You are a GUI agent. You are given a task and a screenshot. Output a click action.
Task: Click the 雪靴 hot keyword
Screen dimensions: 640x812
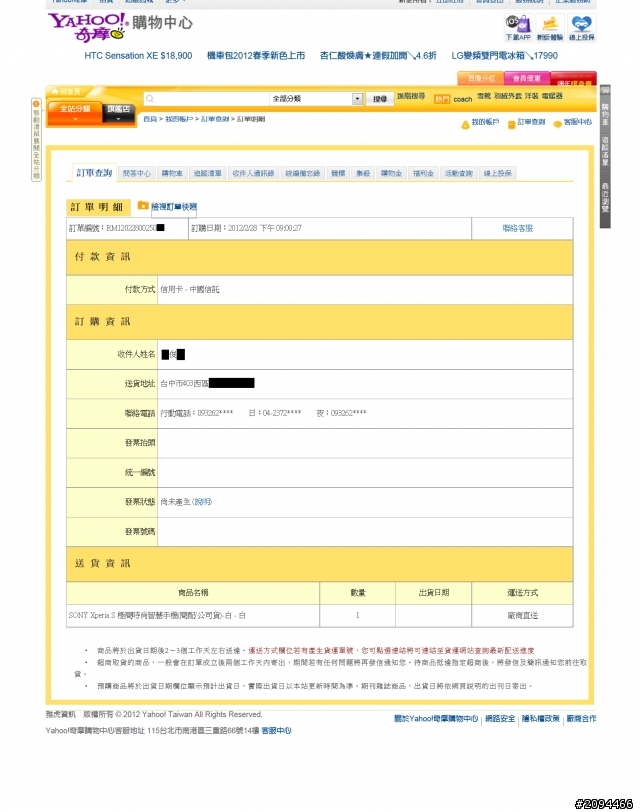[x=484, y=96]
